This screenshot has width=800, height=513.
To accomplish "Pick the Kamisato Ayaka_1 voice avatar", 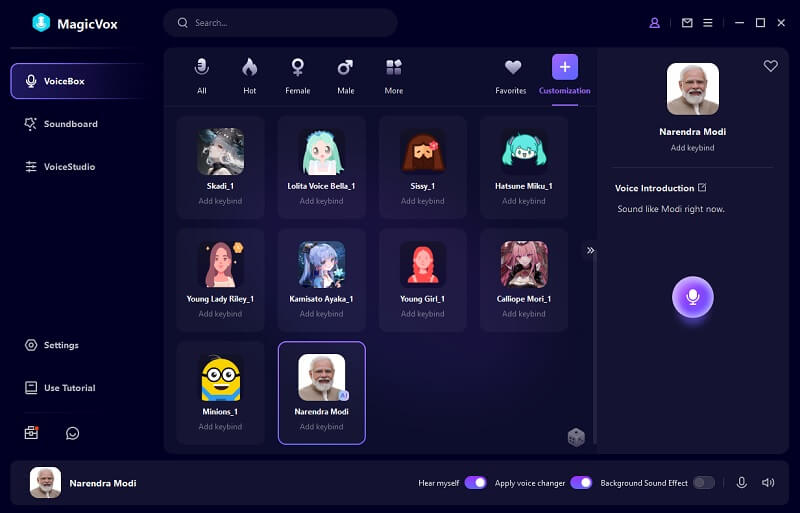I will point(321,264).
